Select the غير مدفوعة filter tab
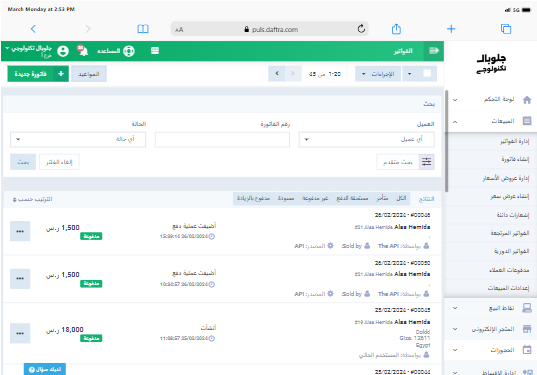This screenshot has height=375, width=537. coord(315,199)
